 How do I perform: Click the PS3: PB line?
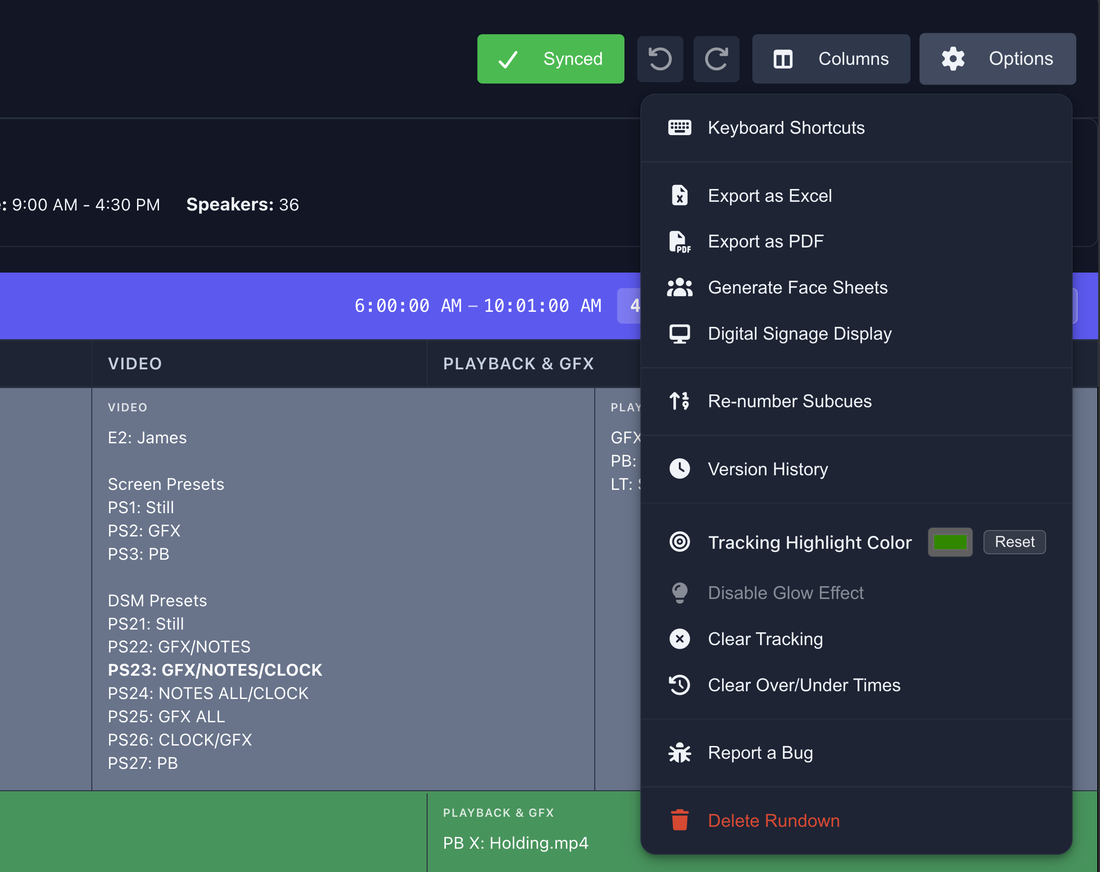pyautogui.click(x=138, y=554)
